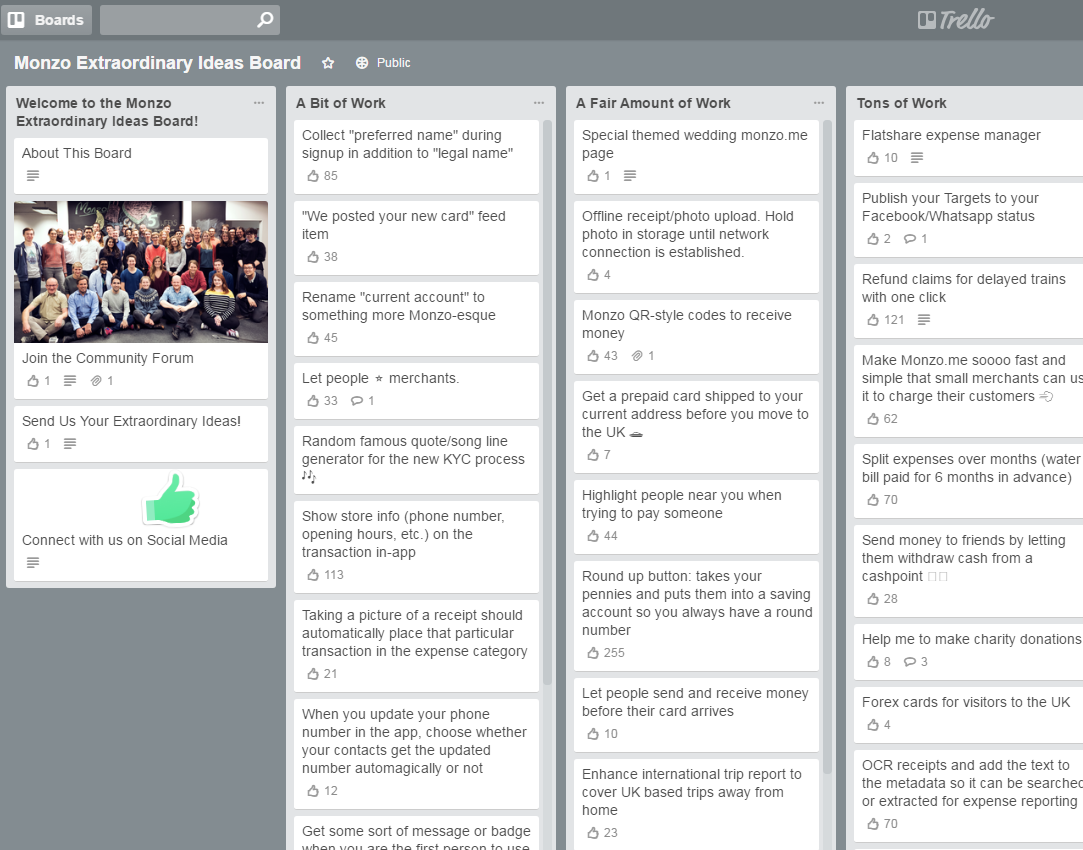
Task: Click comment icon on Publish your Targets card
Action: click(x=910, y=239)
